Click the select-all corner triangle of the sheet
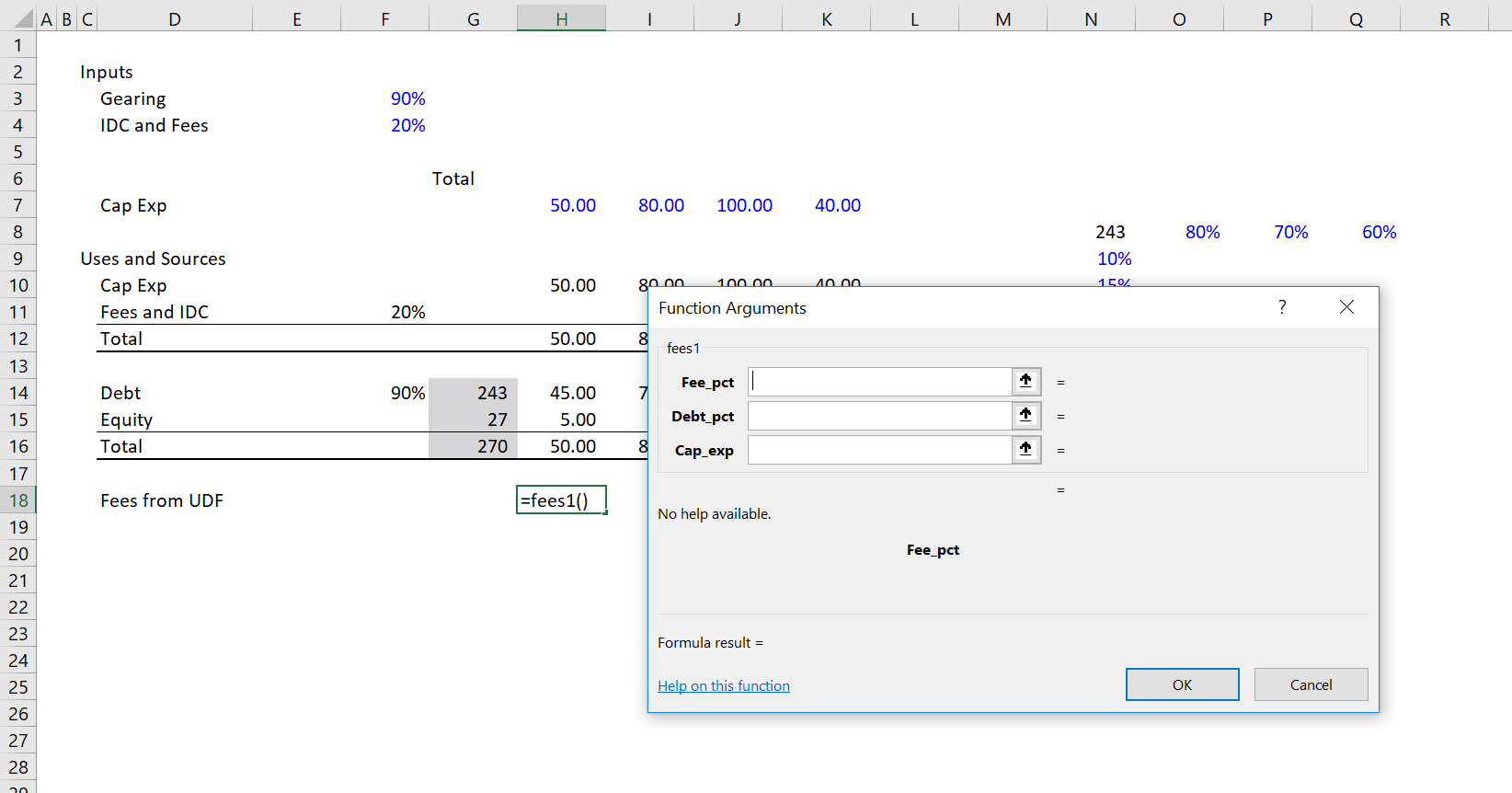 [24, 19]
